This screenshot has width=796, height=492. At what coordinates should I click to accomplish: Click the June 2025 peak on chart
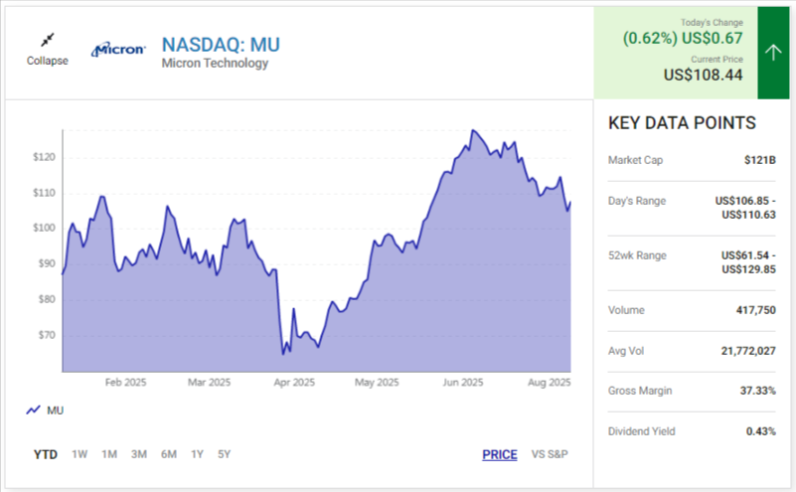pyautogui.click(x=472, y=131)
